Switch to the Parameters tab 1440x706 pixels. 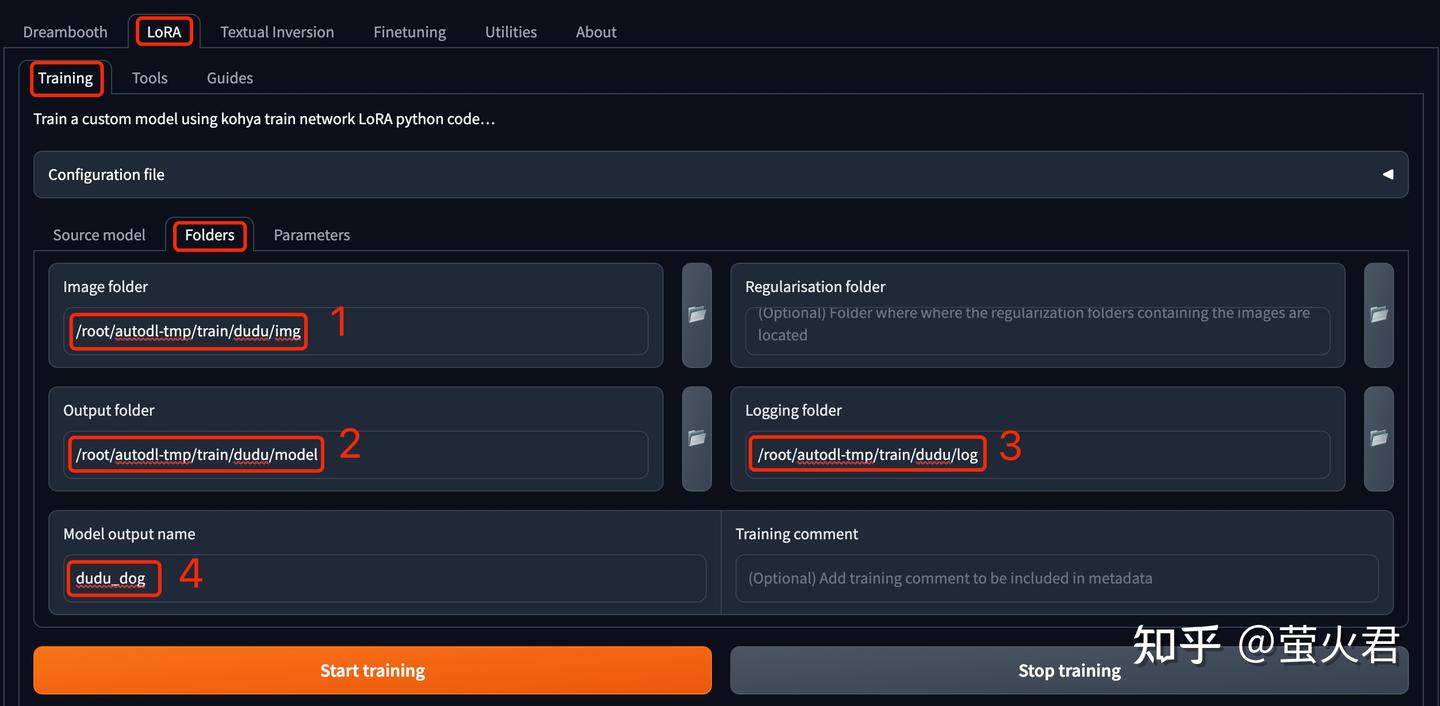pos(312,235)
